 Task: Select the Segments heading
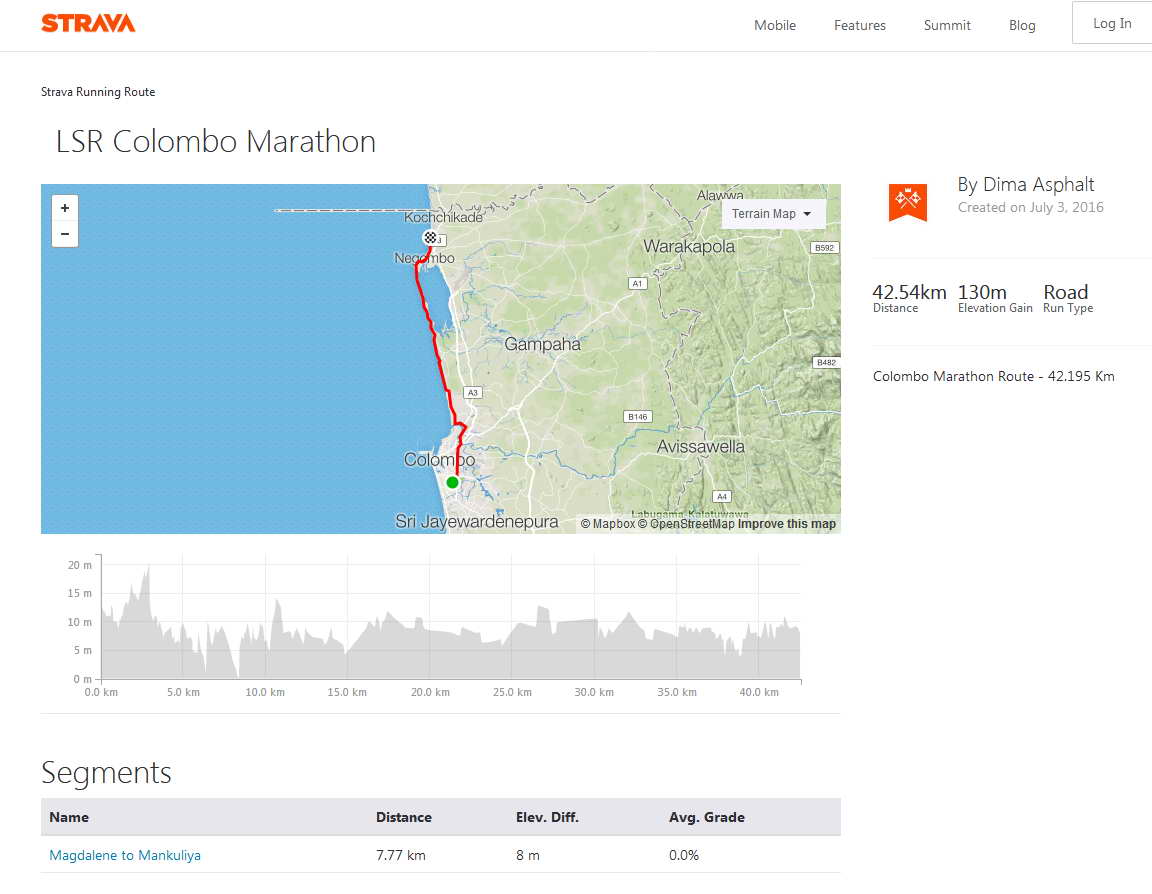tap(107, 772)
